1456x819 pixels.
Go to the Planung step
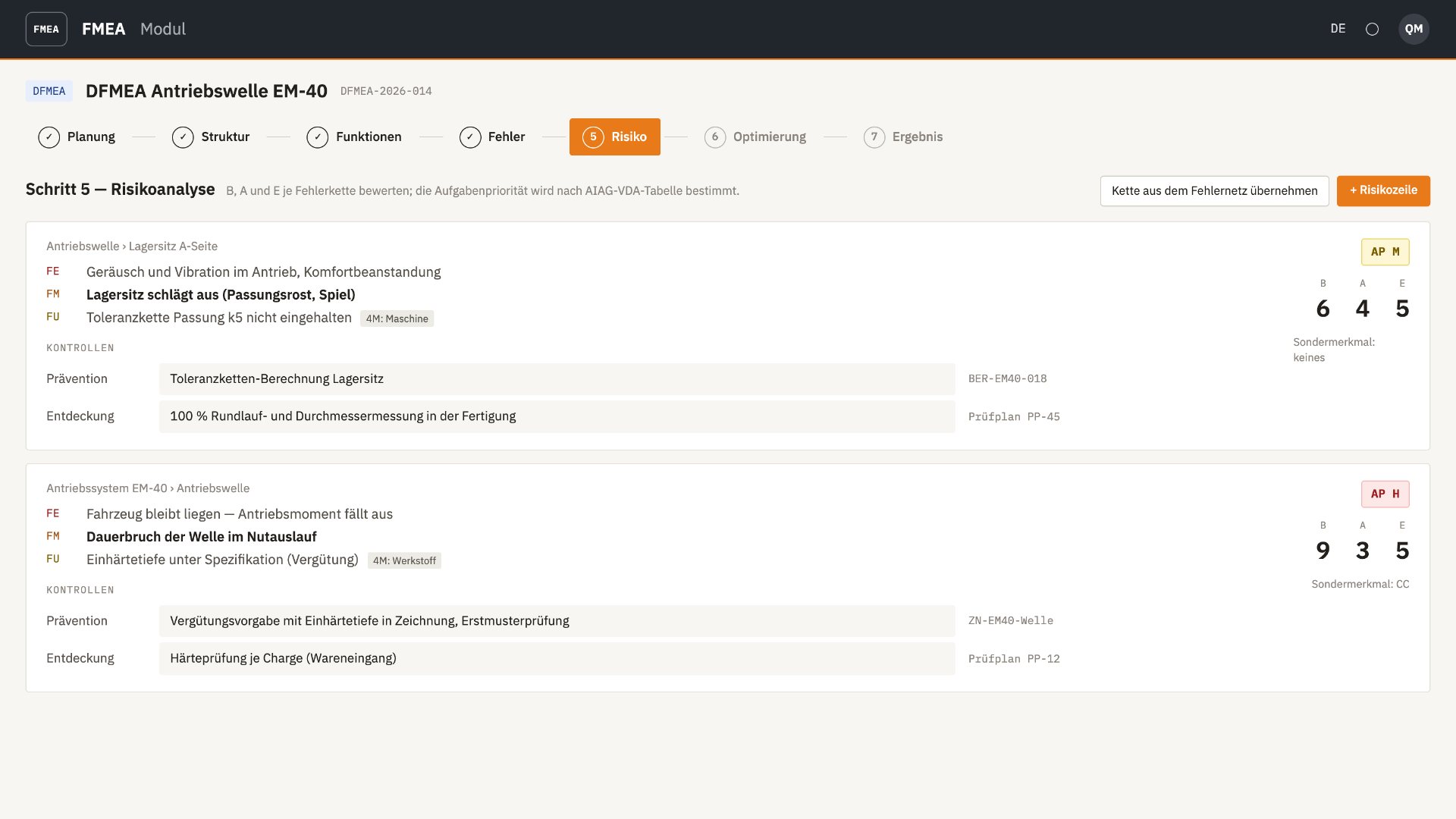[77, 137]
